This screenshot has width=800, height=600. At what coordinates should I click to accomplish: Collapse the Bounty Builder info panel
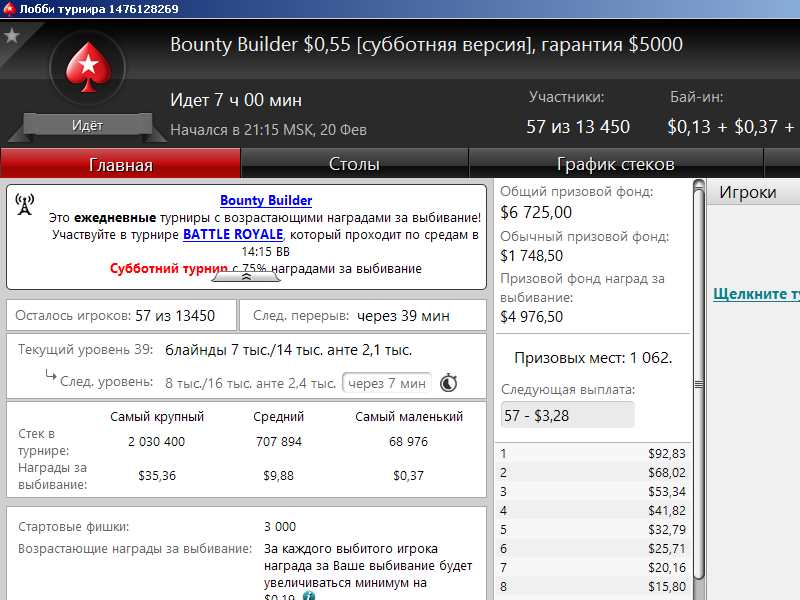[246, 277]
